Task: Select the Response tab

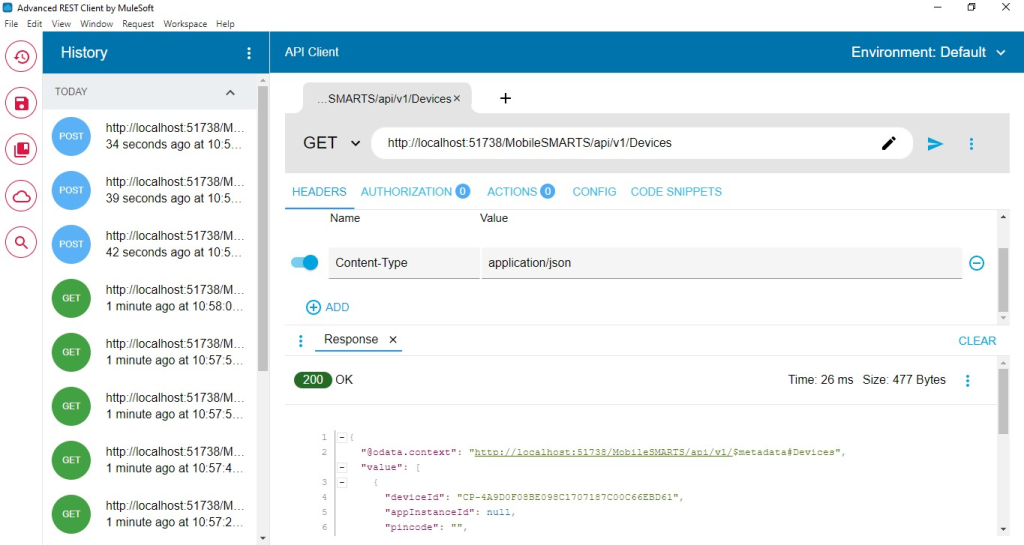Action: [x=351, y=339]
